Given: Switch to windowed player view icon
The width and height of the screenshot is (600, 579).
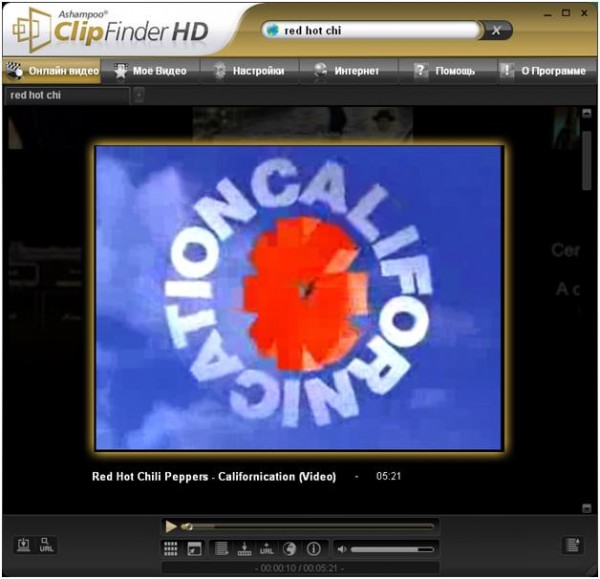Looking at the screenshot, I should pos(194,549).
